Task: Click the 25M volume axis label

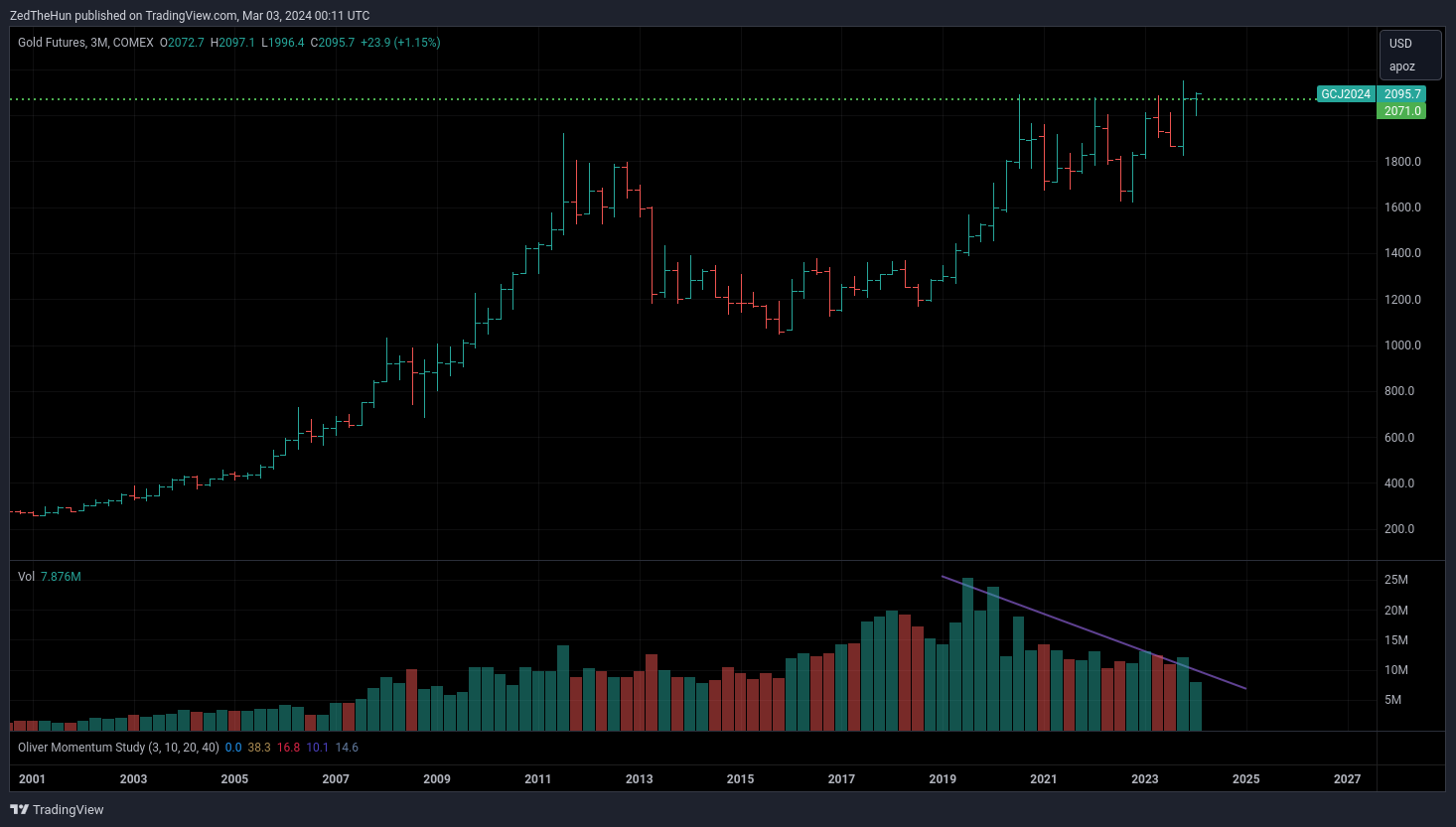Action: point(1396,580)
